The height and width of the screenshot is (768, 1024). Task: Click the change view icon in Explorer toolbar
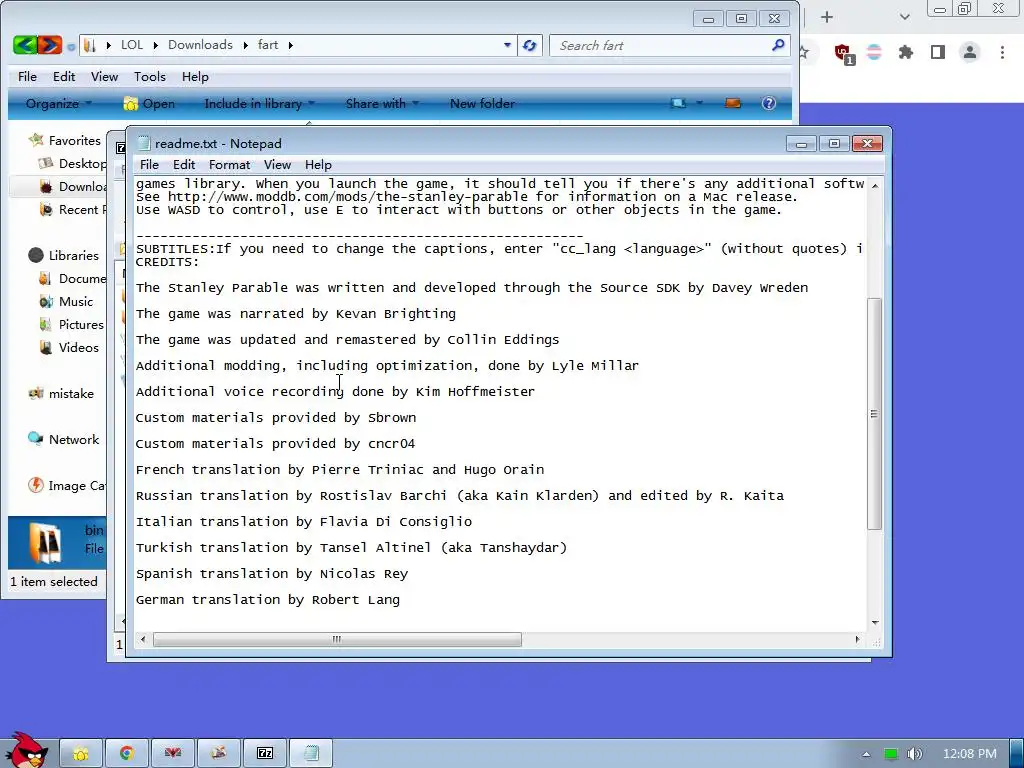coord(679,103)
